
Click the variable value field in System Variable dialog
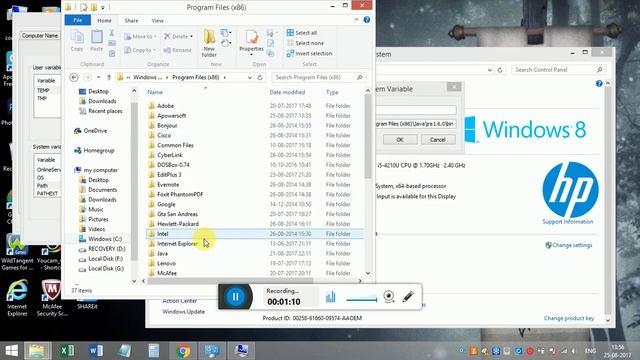point(416,124)
